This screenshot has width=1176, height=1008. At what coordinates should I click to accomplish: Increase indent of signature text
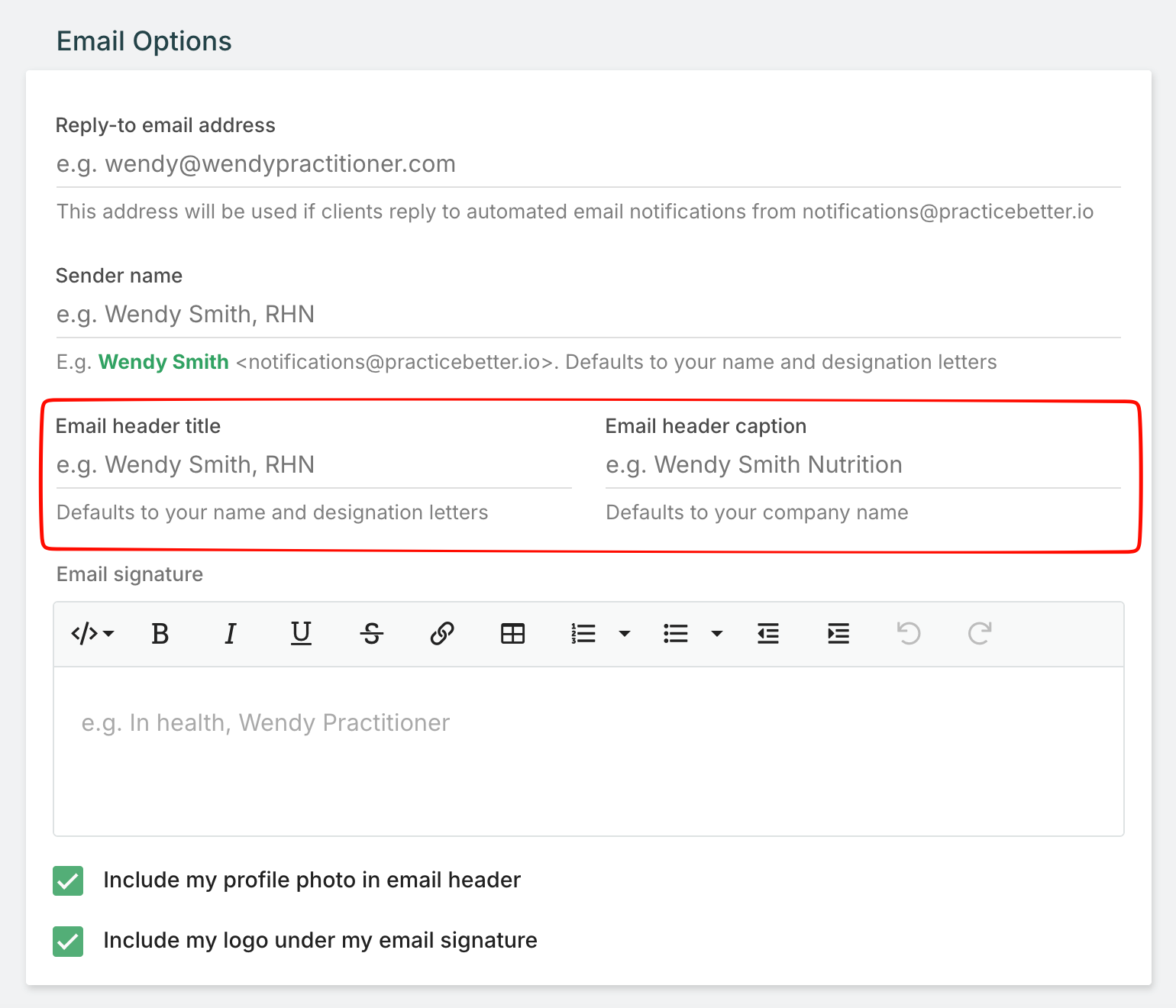pyautogui.click(x=838, y=634)
